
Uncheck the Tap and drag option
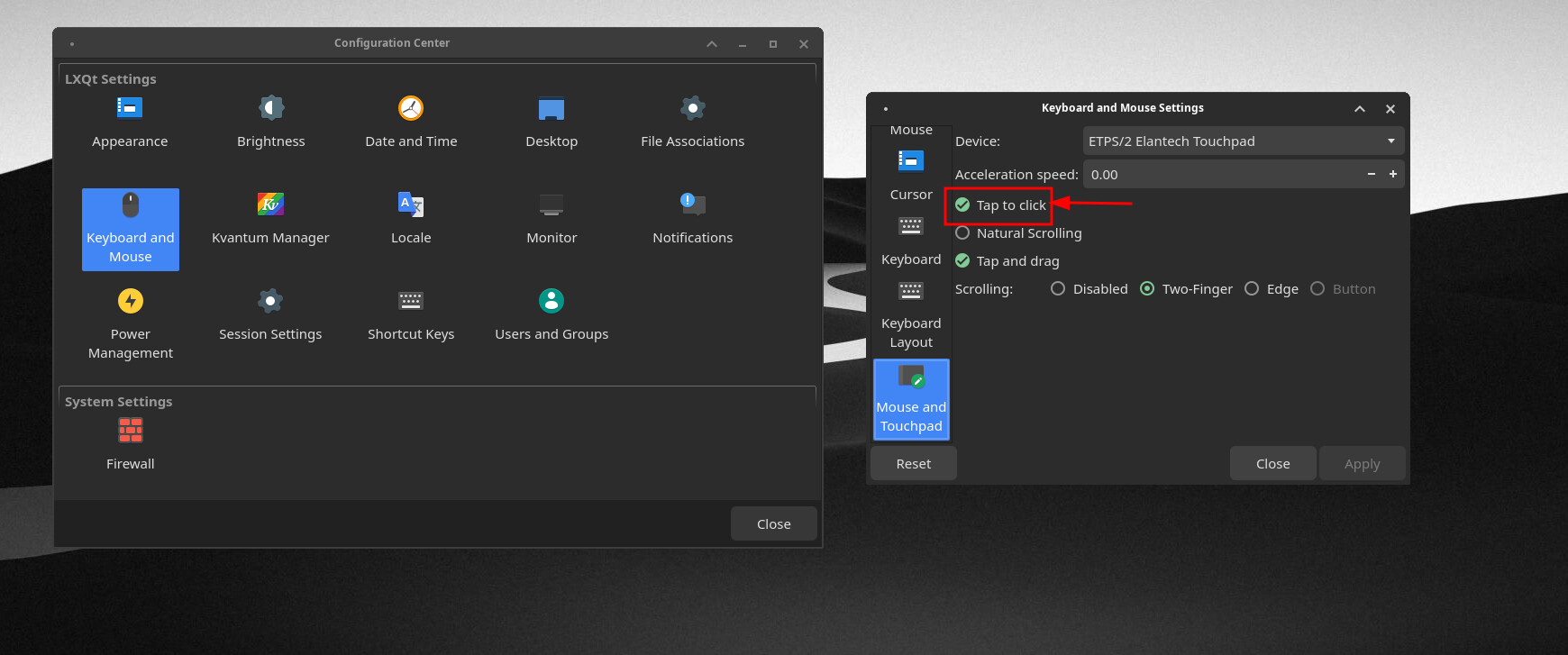tap(963, 261)
